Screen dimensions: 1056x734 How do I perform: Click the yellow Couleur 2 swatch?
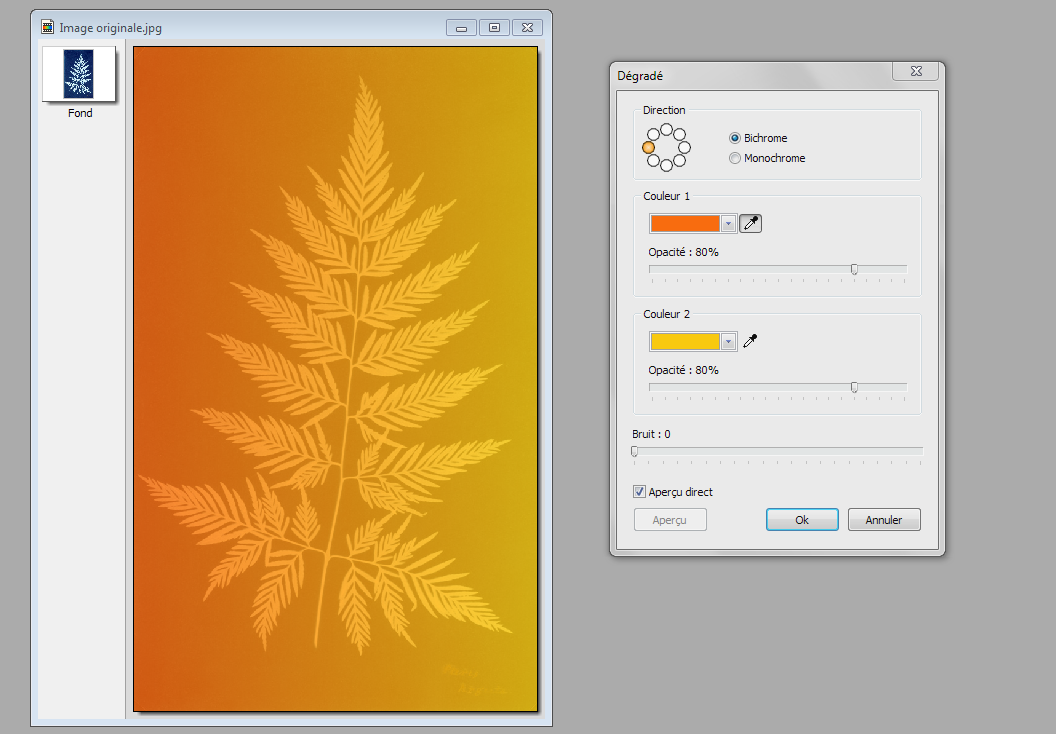tap(685, 342)
